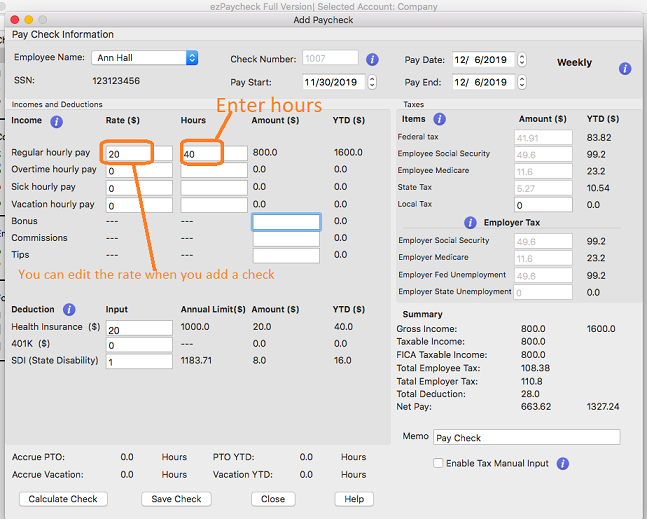This screenshot has width=647, height=519.
Task: Click the info icon next to Check Number
Action: (372, 60)
